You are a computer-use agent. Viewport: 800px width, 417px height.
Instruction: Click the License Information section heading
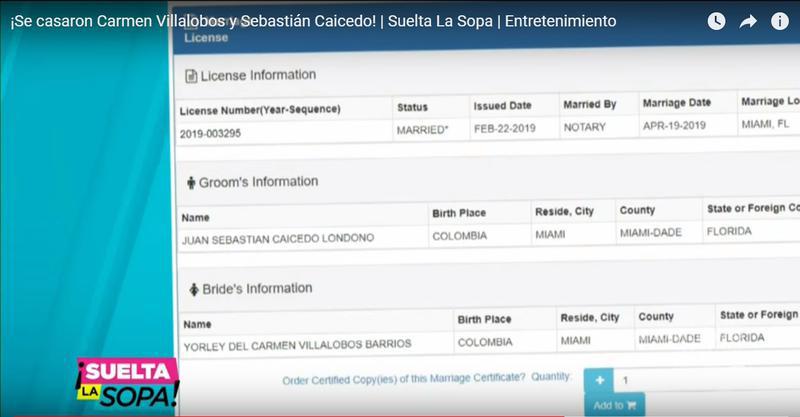[x=258, y=76]
